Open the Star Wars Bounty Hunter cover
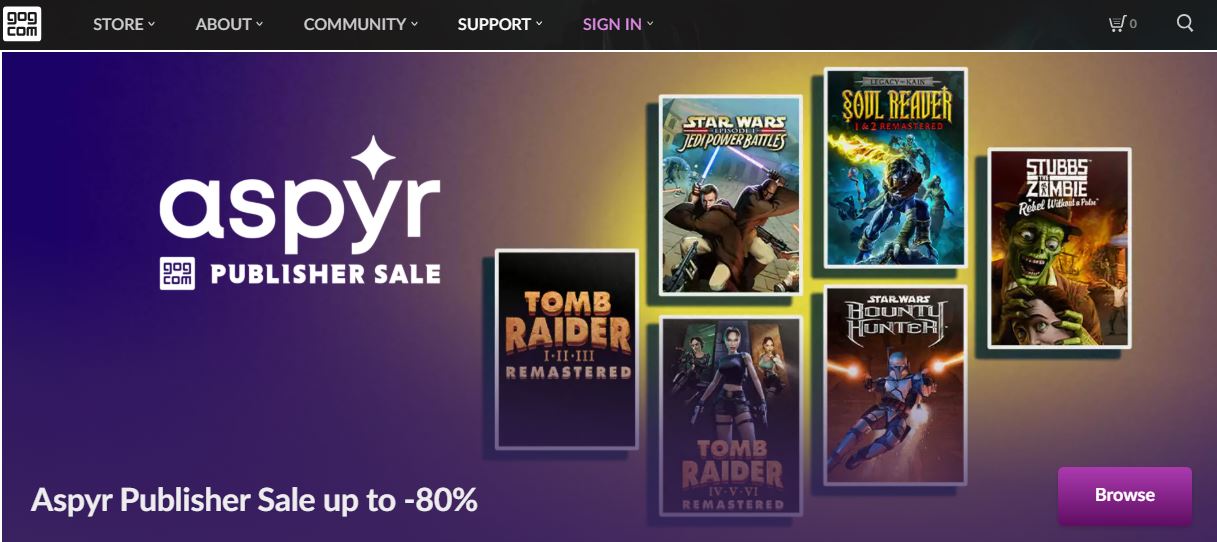Viewport: 1217px width, 542px height. click(896, 385)
